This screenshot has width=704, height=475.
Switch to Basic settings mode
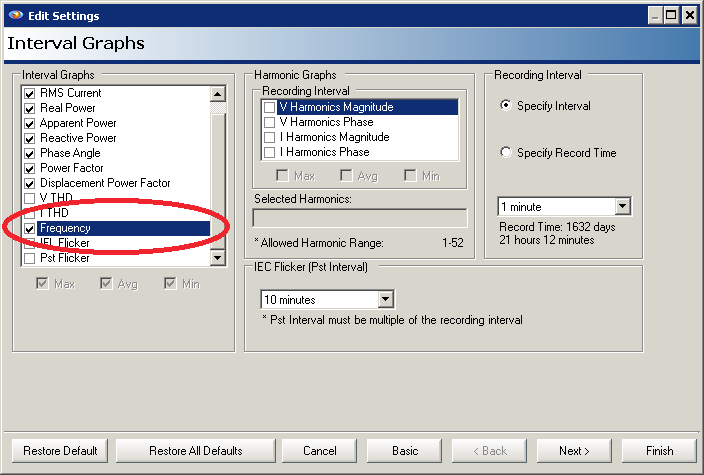point(405,451)
